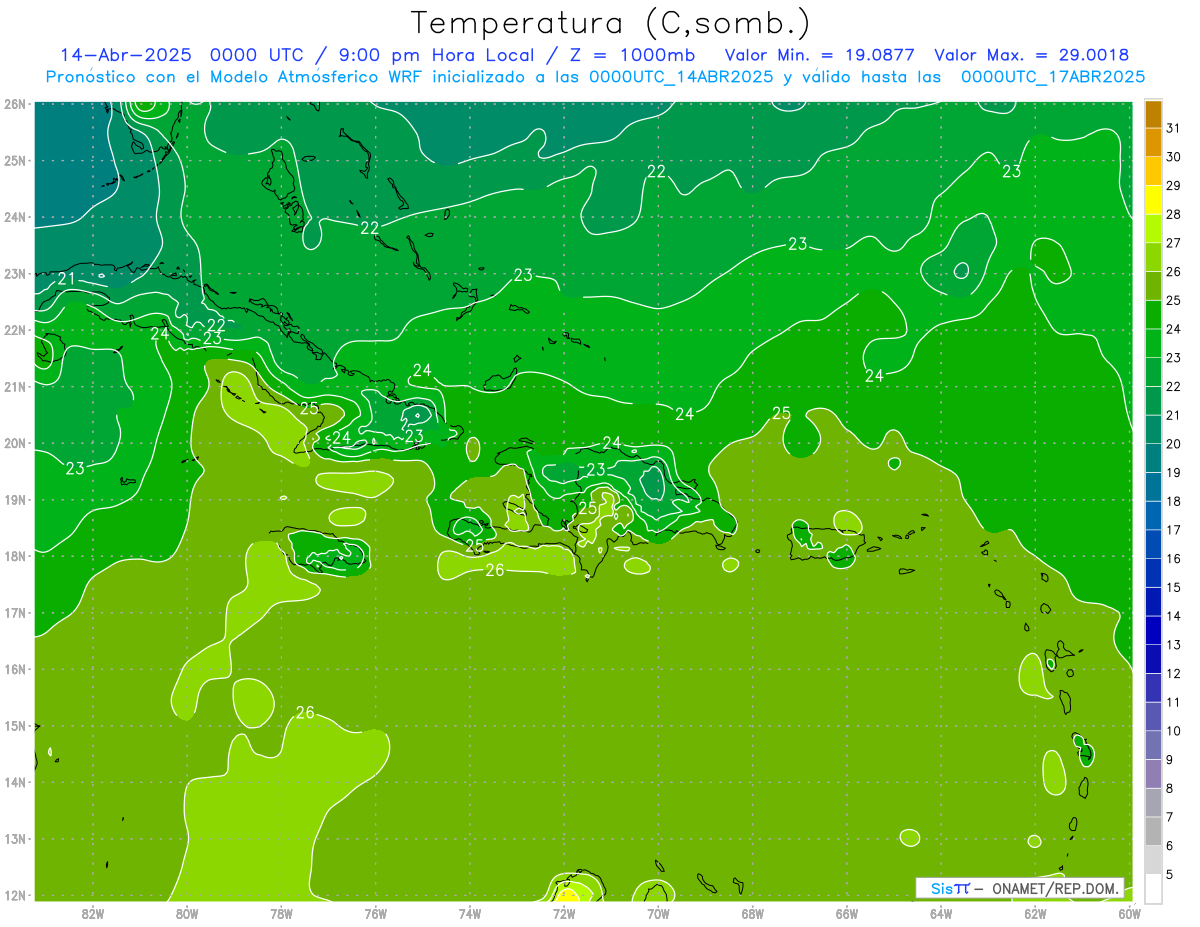
Task: Click the '78W' longitude axis label
Action: [281, 913]
